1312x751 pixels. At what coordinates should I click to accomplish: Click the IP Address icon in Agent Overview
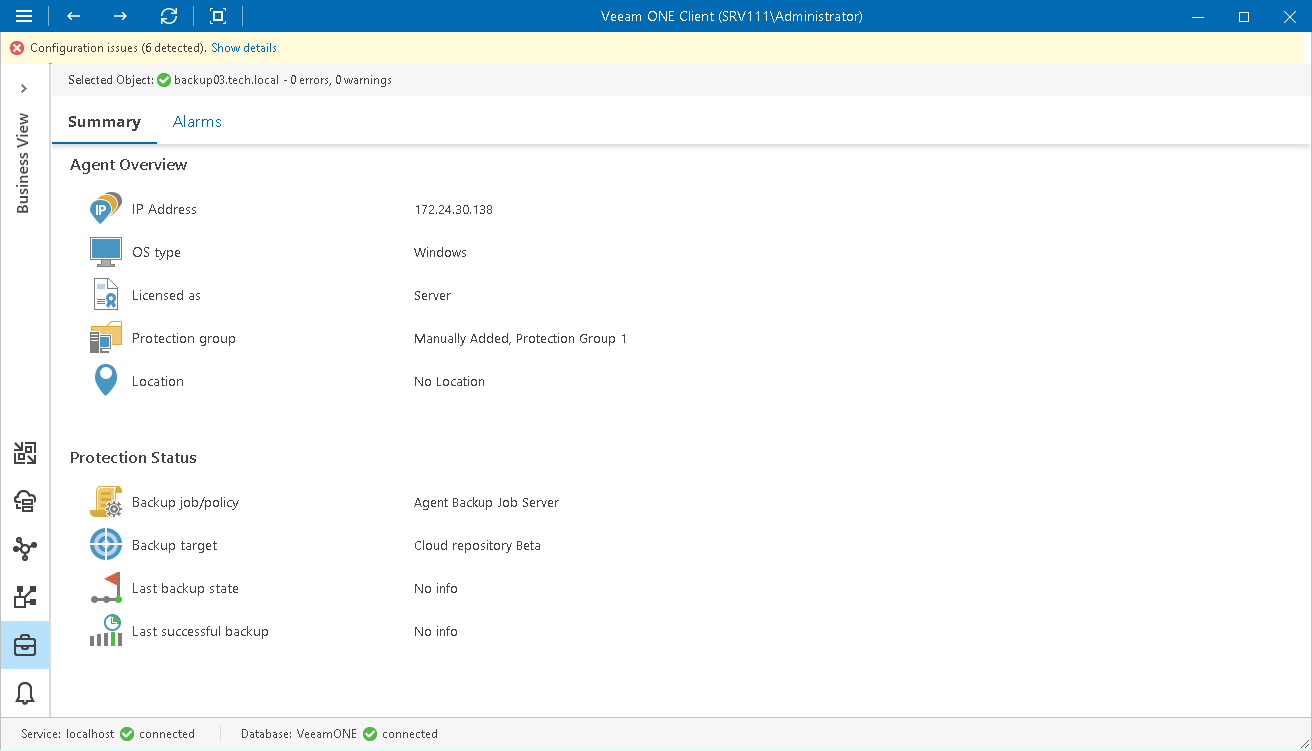pyautogui.click(x=105, y=208)
